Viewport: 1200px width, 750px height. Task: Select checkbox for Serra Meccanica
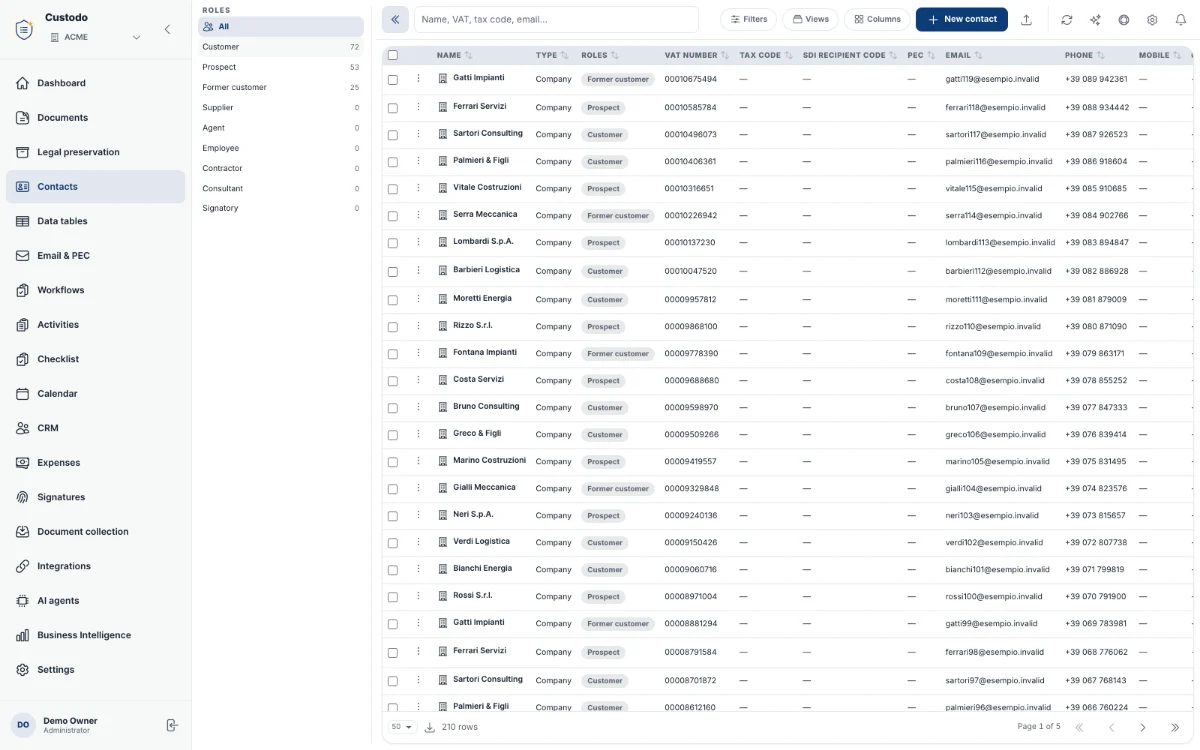click(x=393, y=215)
